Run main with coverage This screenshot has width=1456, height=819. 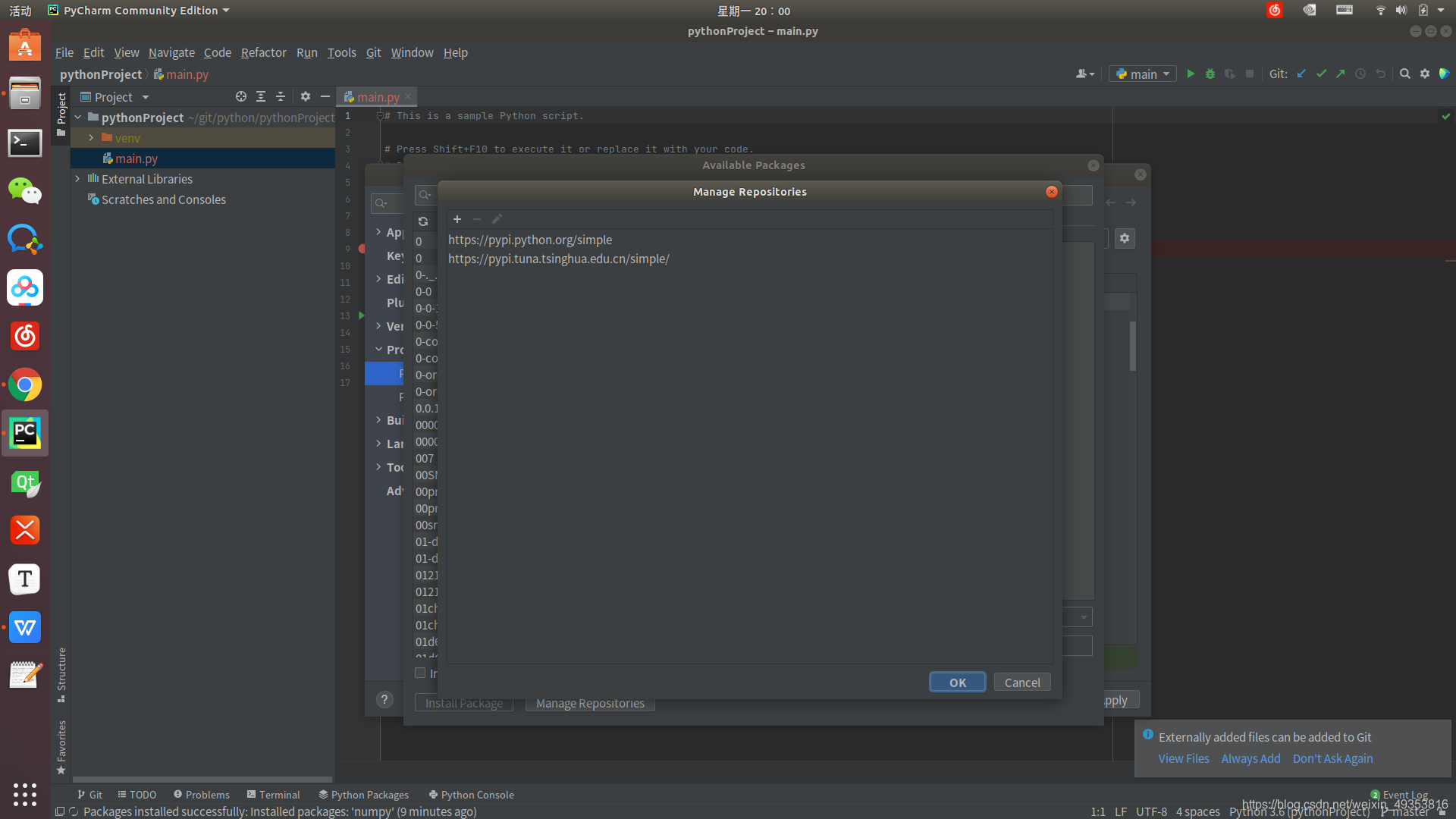[x=1230, y=74]
